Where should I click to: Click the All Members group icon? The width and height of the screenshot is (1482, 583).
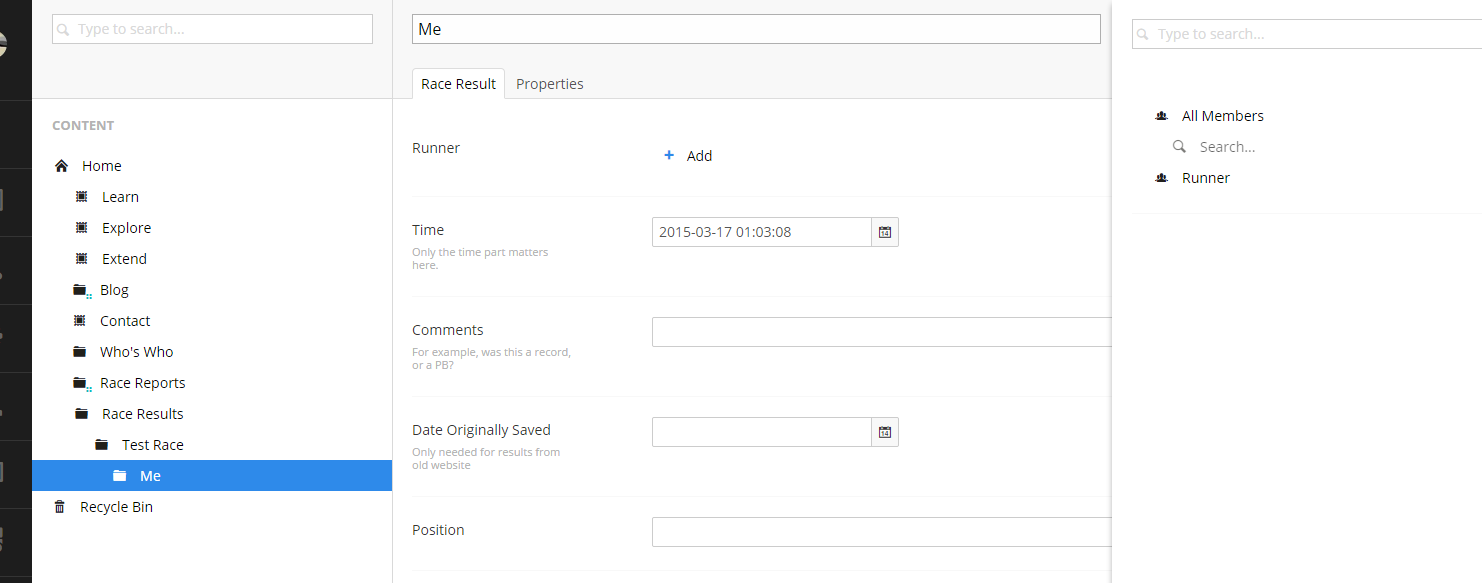click(x=1161, y=116)
